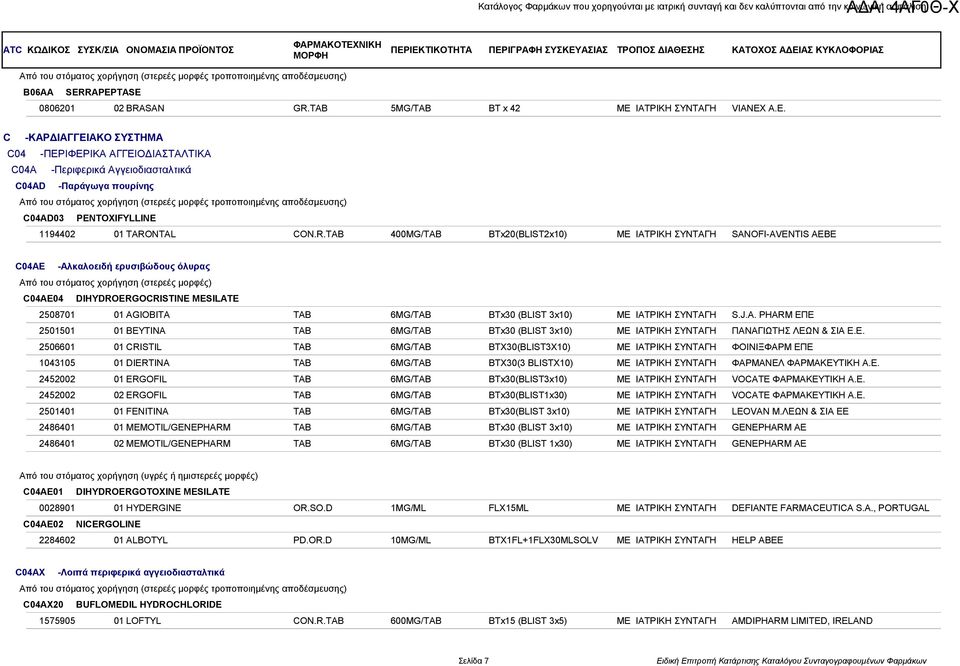Select the "BUFLOMEDIL HYDROCHLORIDE" heading
The image size is (960, 666).
pos(149,605)
